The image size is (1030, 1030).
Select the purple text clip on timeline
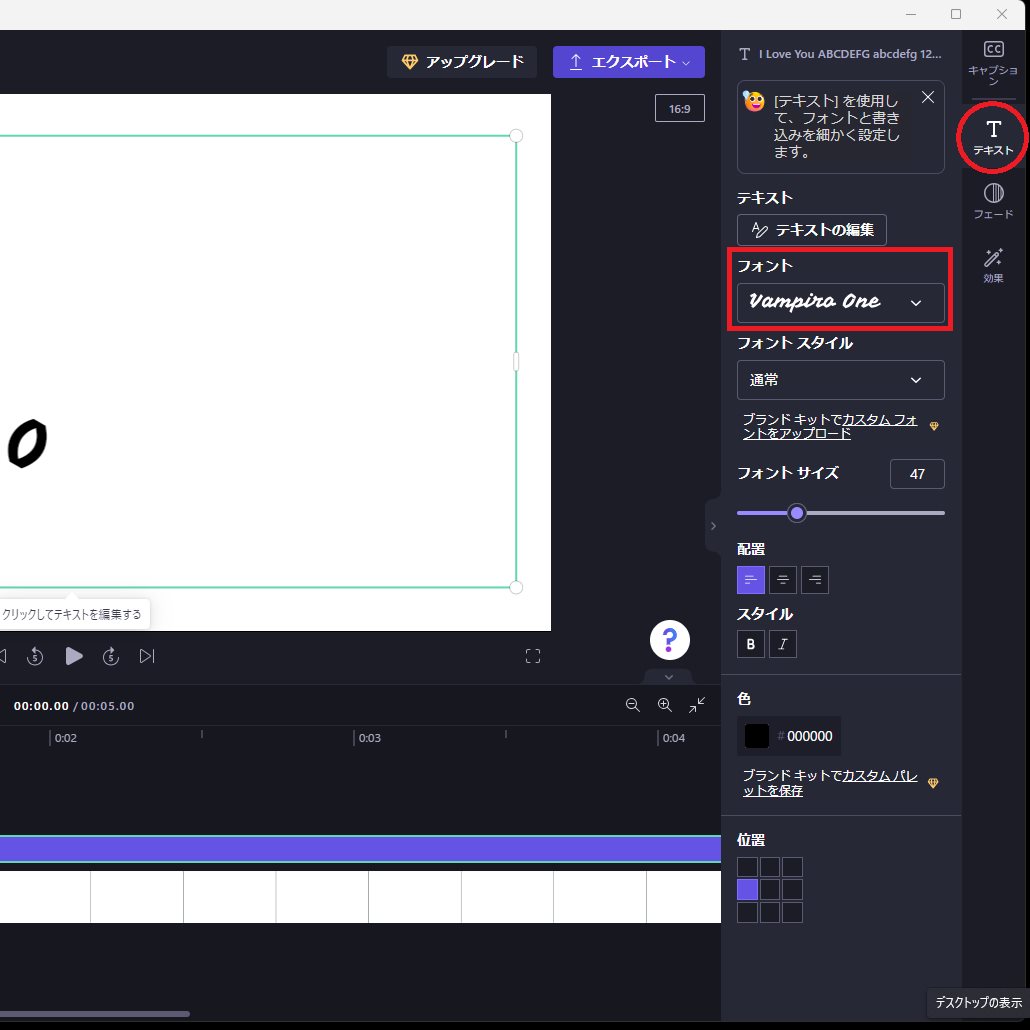(360, 849)
